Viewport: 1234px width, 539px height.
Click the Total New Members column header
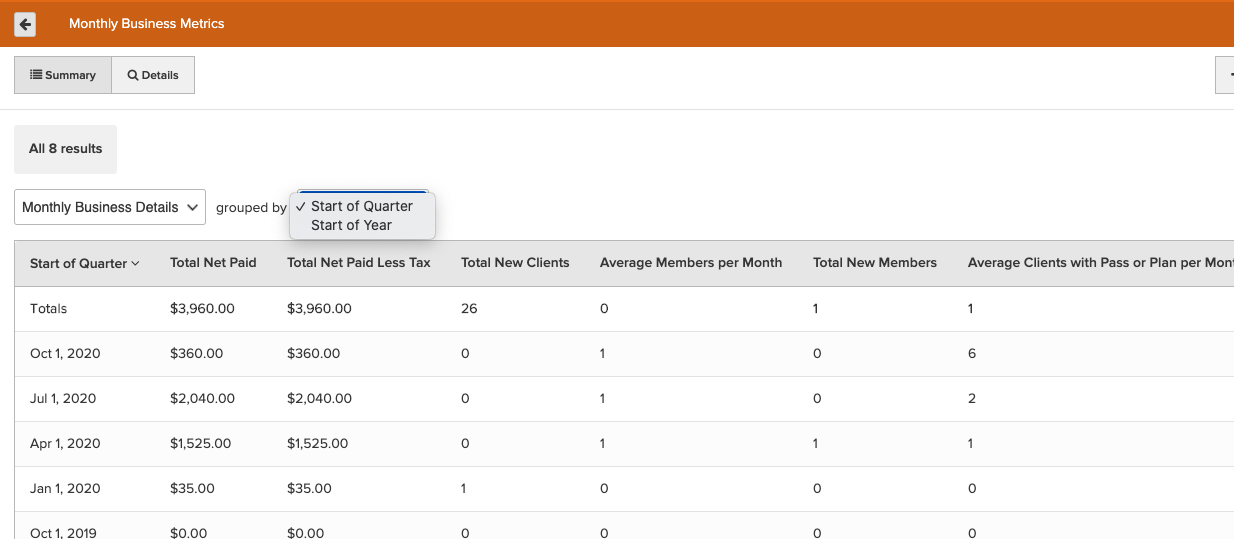point(874,263)
